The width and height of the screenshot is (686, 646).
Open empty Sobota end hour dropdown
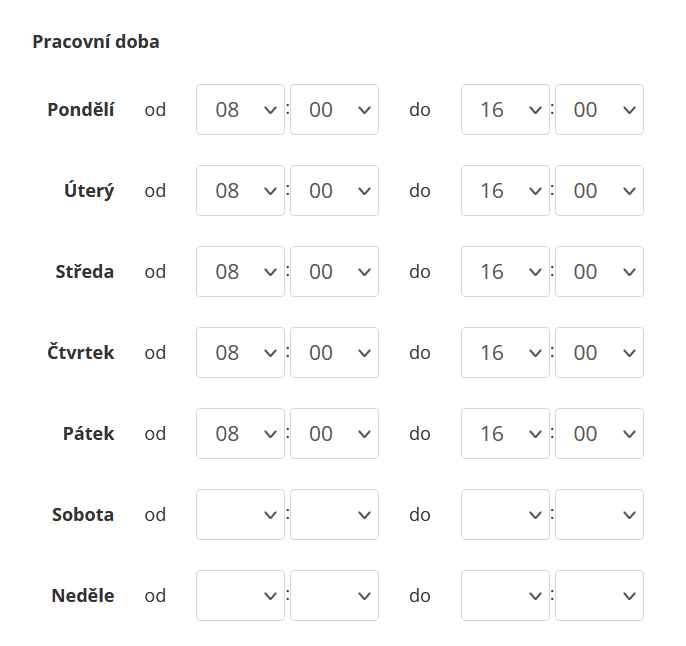tap(505, 515)
